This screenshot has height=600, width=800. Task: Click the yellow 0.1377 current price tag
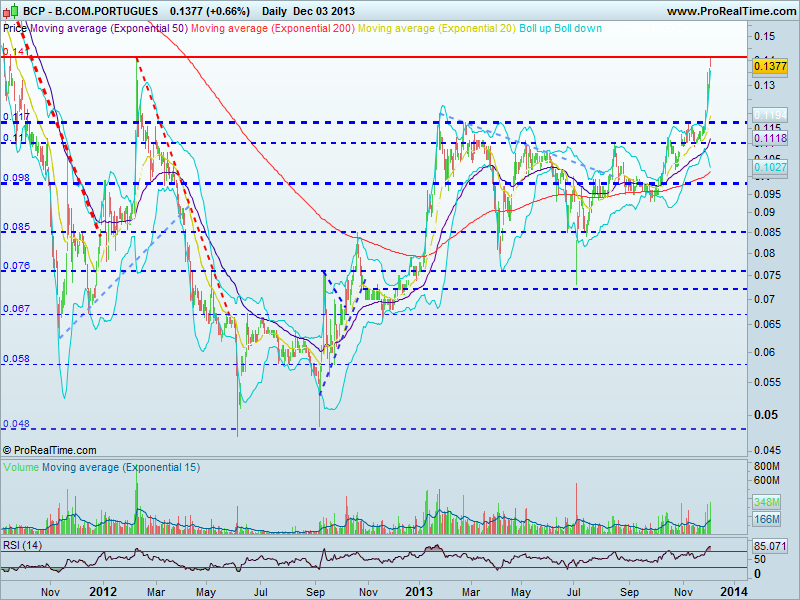coord(769,66)
